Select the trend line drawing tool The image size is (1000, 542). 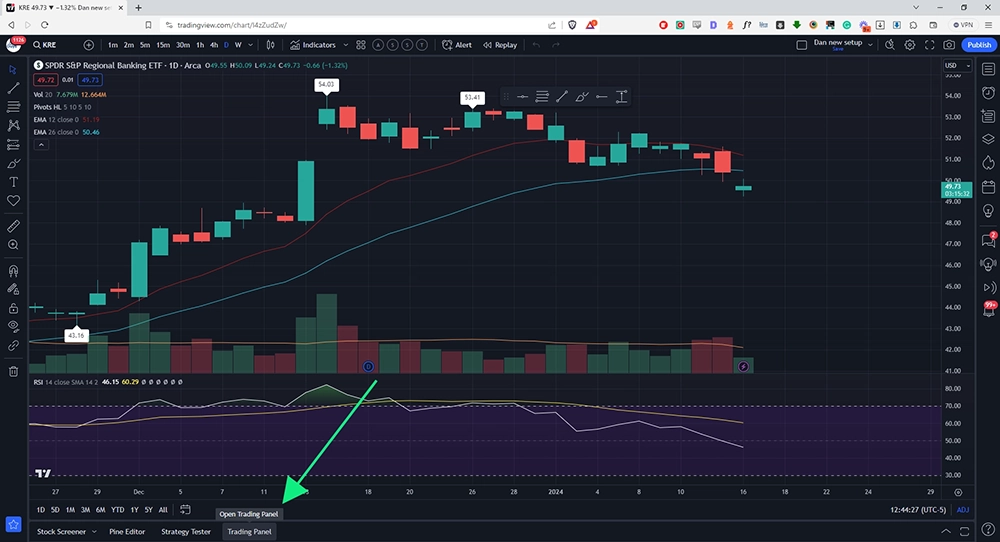[x=13, y=88]
